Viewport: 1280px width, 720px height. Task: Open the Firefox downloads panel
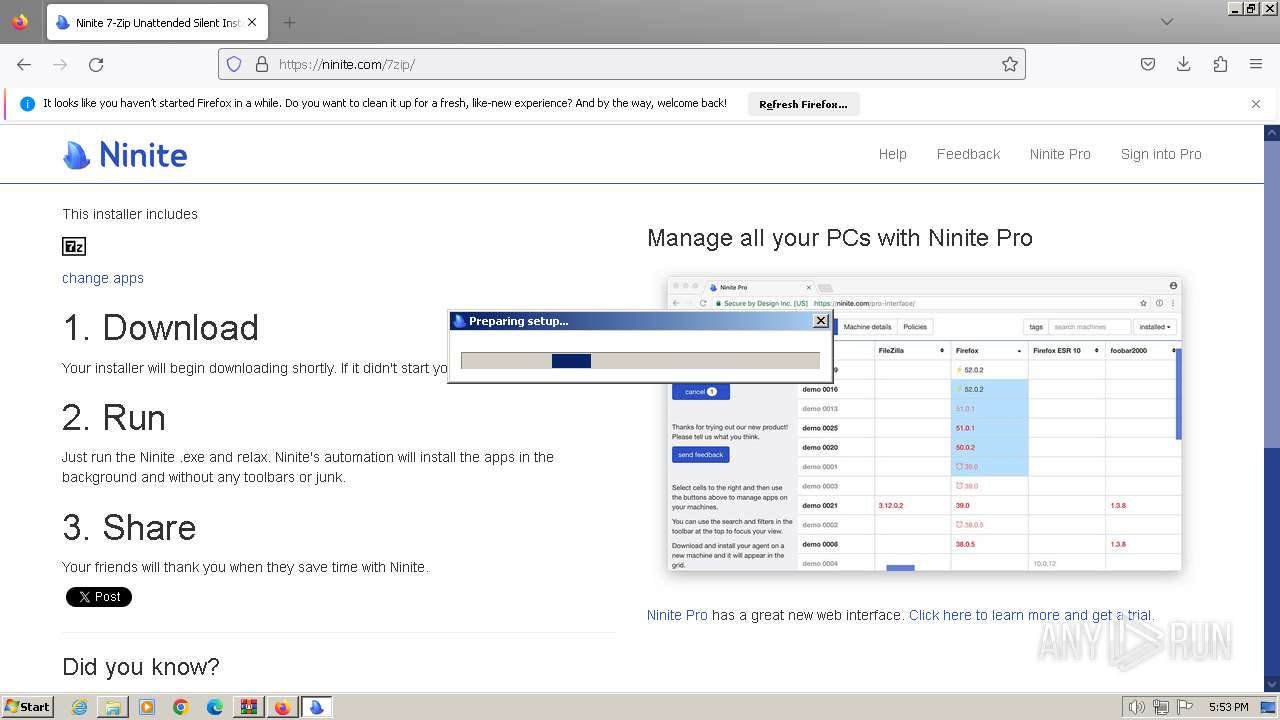click(1184, 64)
